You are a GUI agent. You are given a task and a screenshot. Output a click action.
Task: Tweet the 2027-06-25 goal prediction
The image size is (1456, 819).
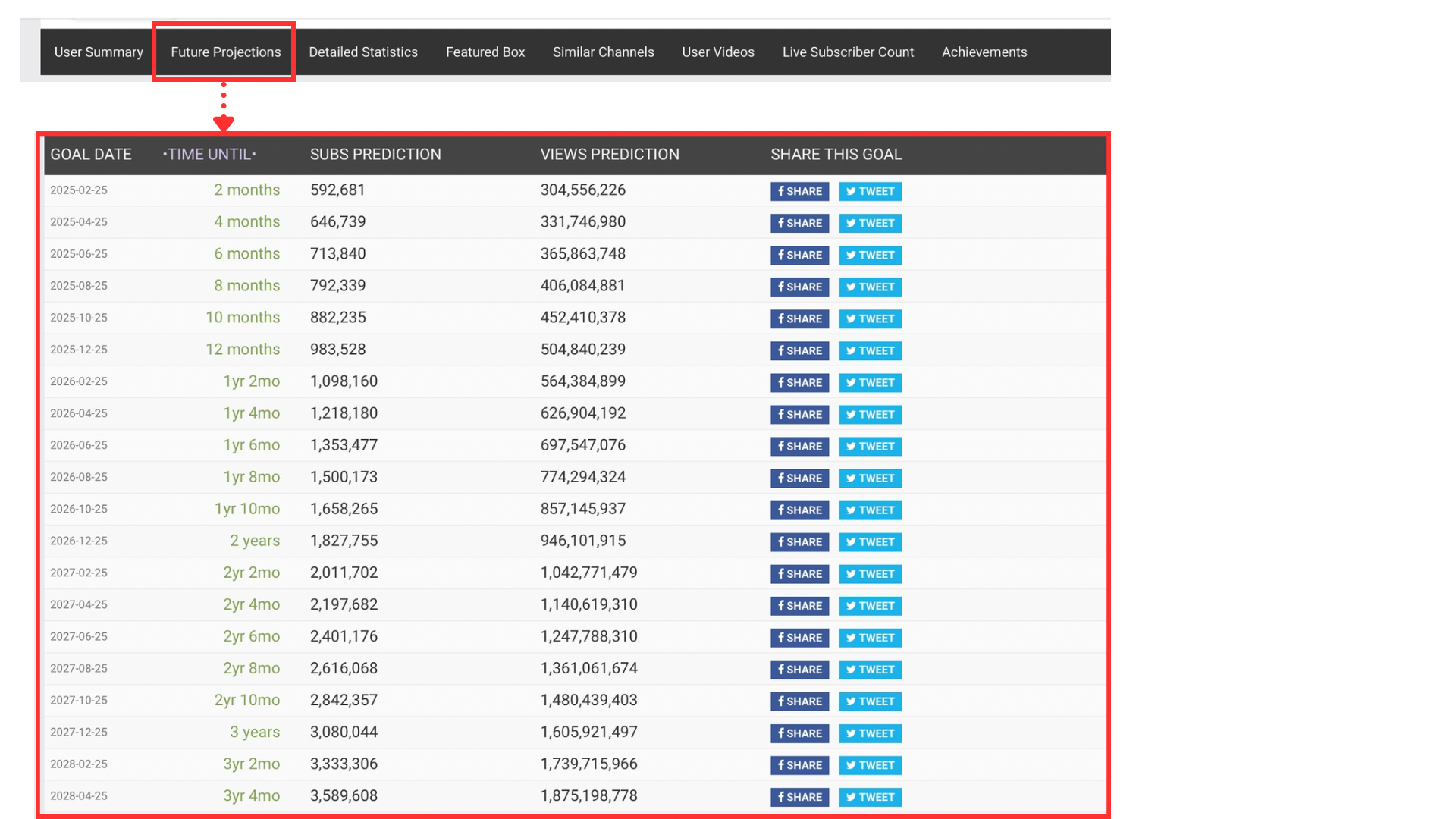870,638
